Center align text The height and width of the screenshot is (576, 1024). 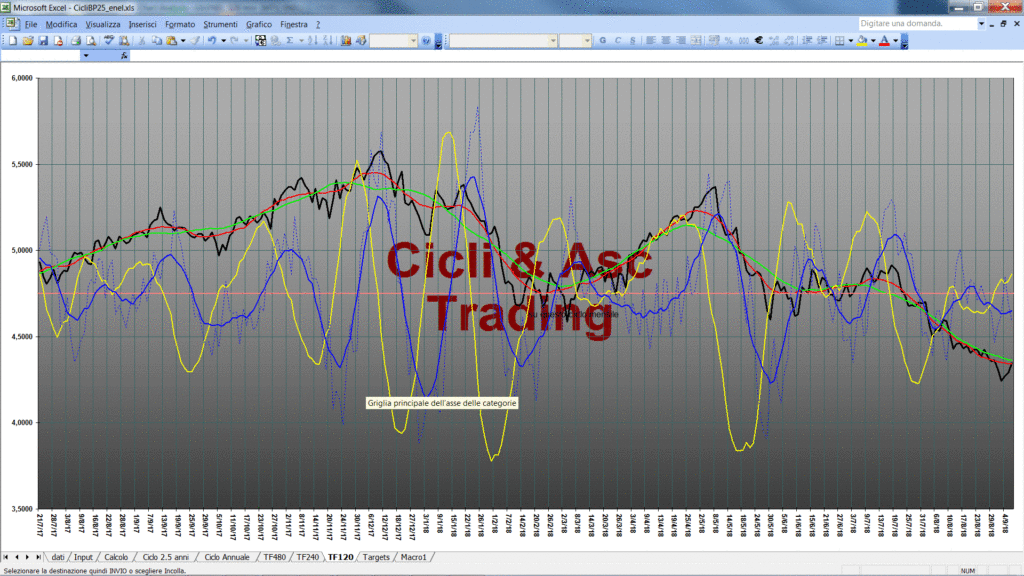665,40
